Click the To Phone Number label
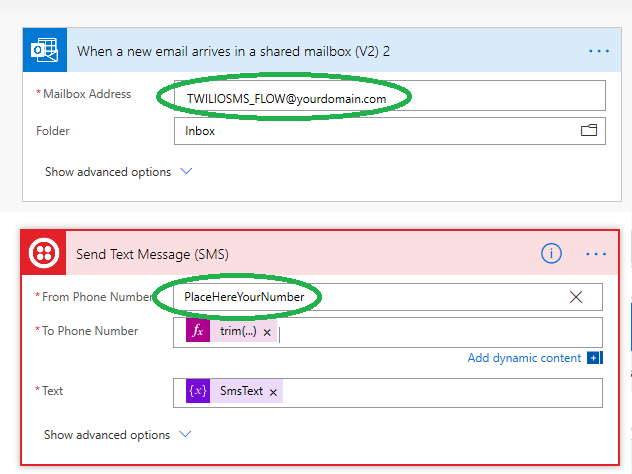632x474 pixels. [90, 331]
